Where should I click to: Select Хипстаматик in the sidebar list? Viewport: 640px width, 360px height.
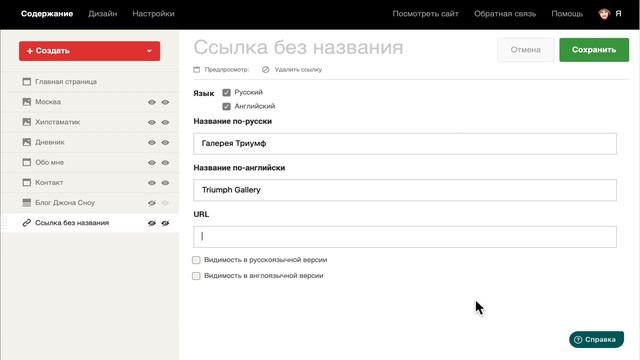pyautogui.click(x=58, y=122)
